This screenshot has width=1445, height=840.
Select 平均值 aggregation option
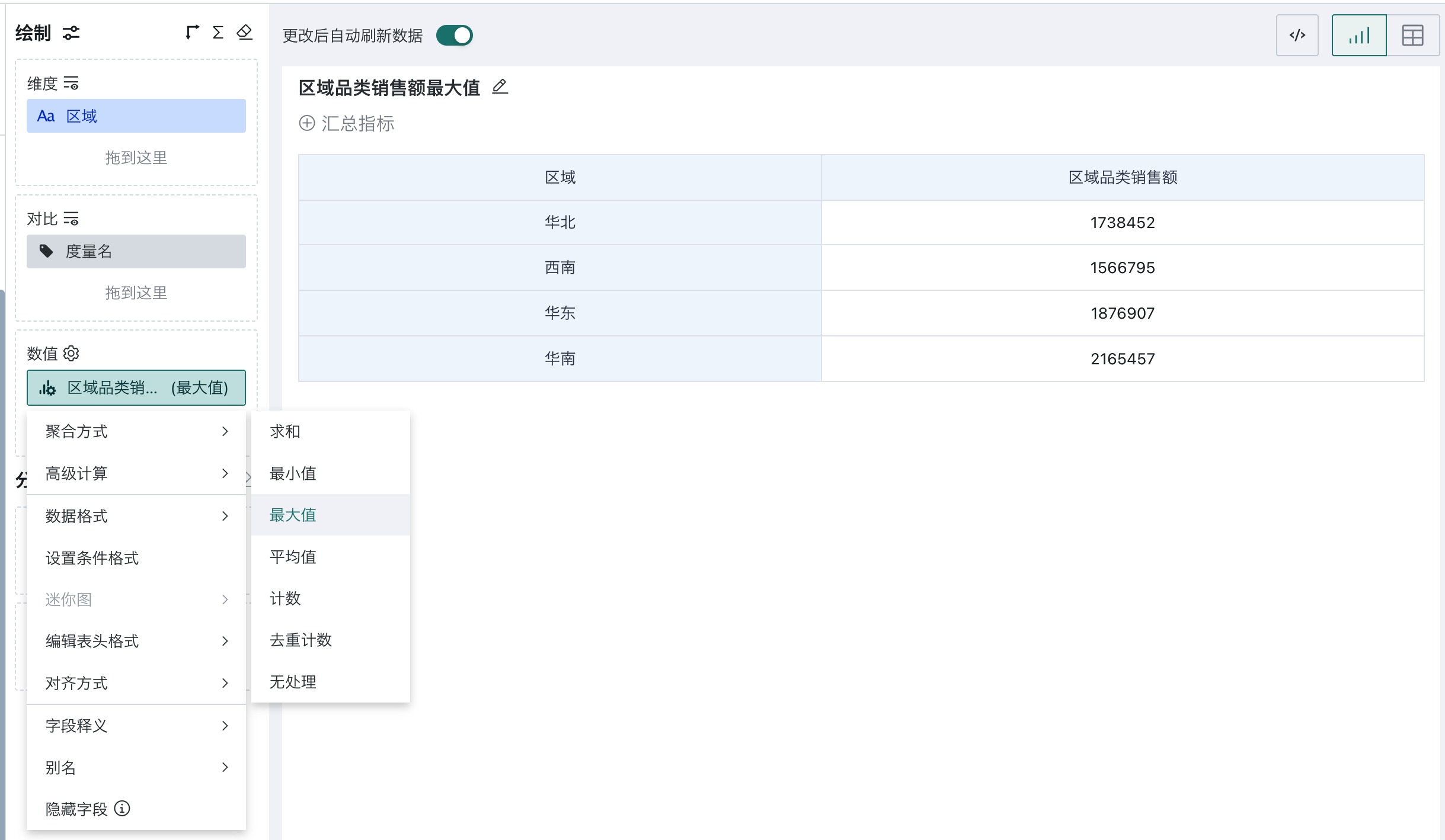point(331,557)
